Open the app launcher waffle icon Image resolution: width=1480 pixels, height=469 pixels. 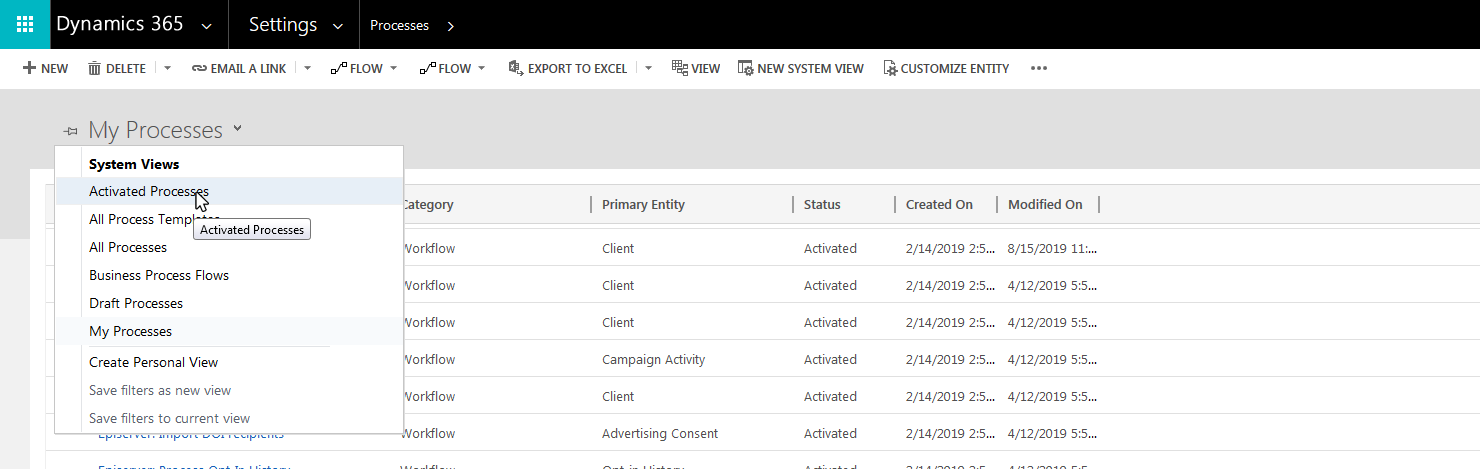click(x=25, y=24)
